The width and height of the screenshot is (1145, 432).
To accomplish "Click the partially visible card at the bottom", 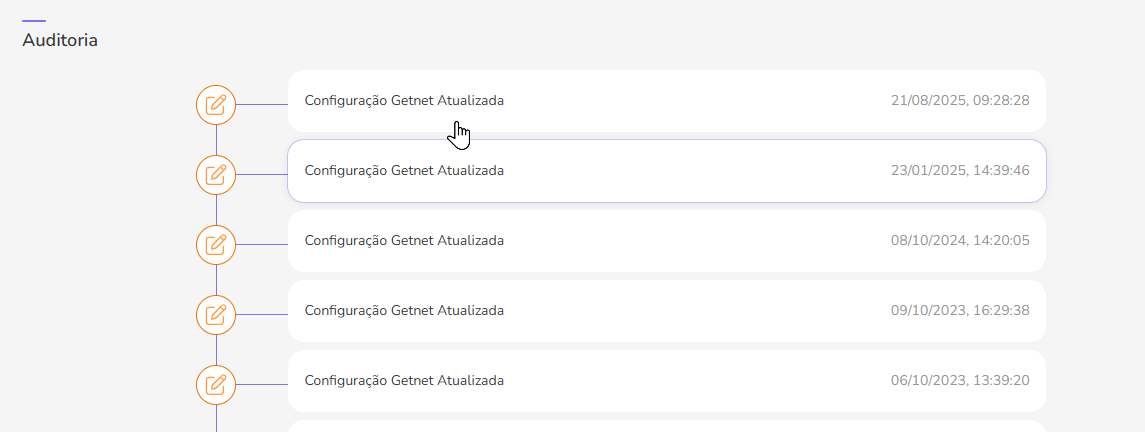I will coord(666,426).
